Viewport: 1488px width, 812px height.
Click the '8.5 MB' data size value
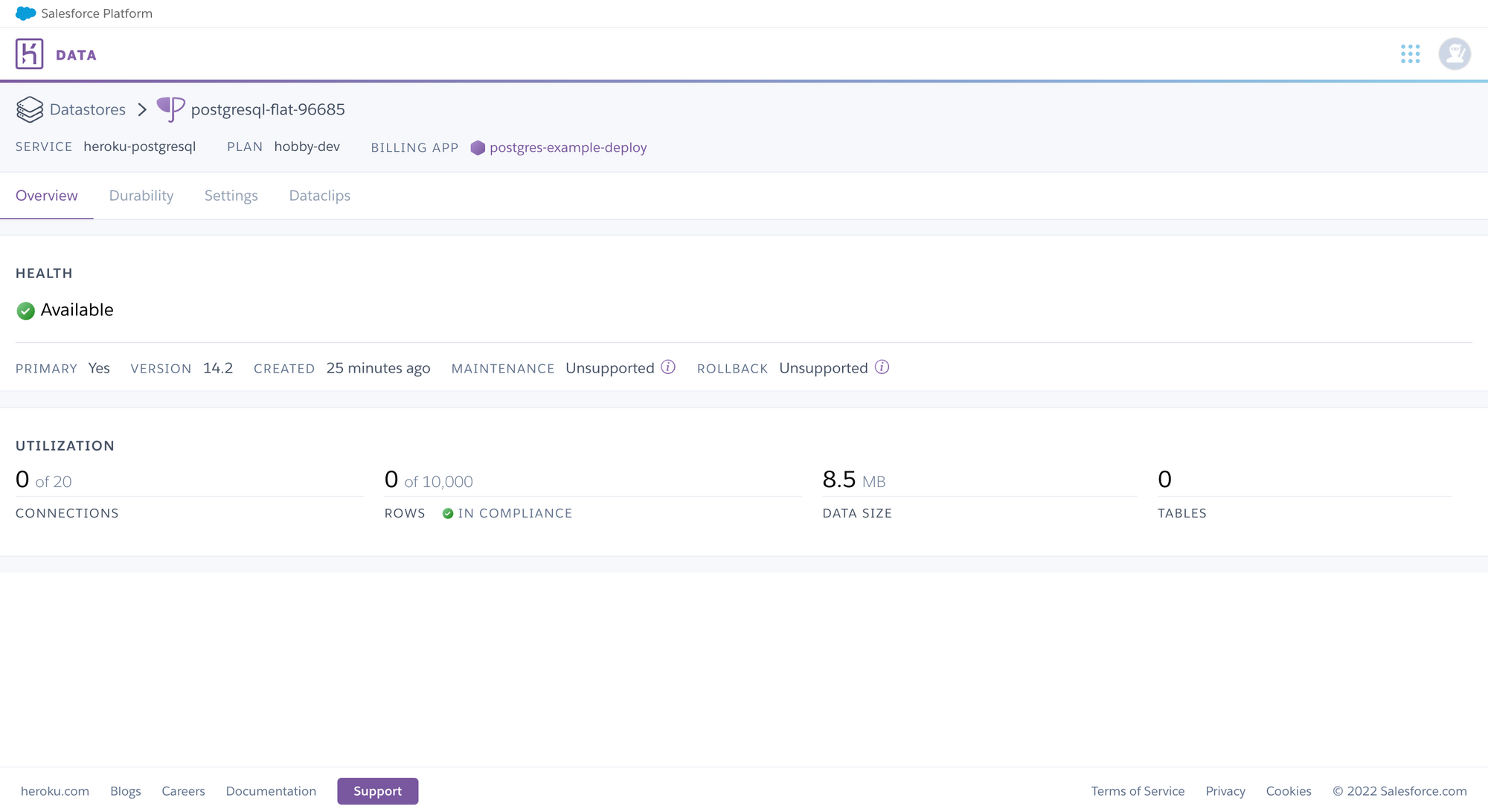(x=854, y=480)
